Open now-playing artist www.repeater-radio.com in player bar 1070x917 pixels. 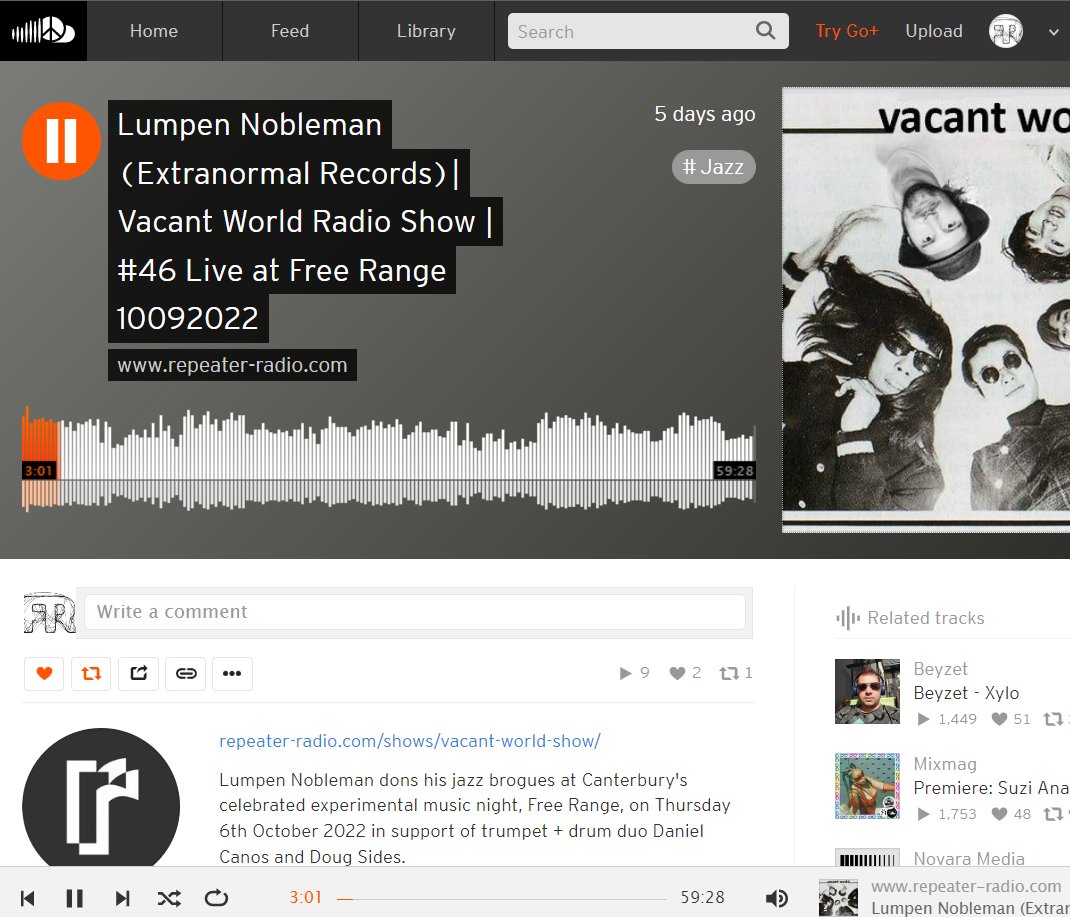coord(966,886)
